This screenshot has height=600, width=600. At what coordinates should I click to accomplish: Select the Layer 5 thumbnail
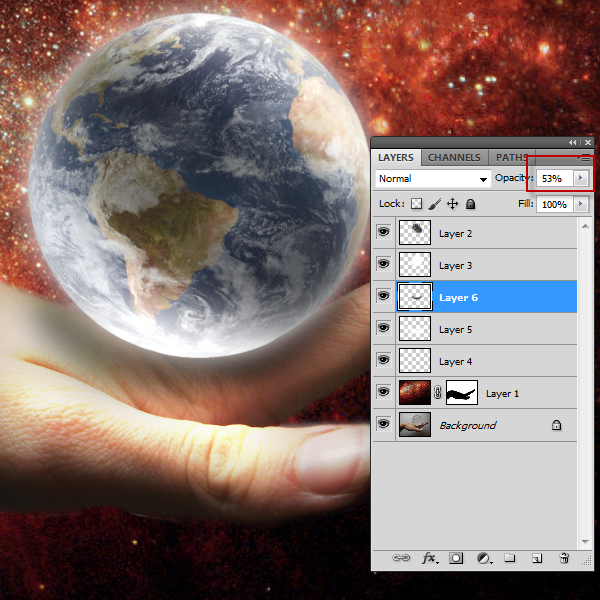pyautogui.click(x=415, y=328)
